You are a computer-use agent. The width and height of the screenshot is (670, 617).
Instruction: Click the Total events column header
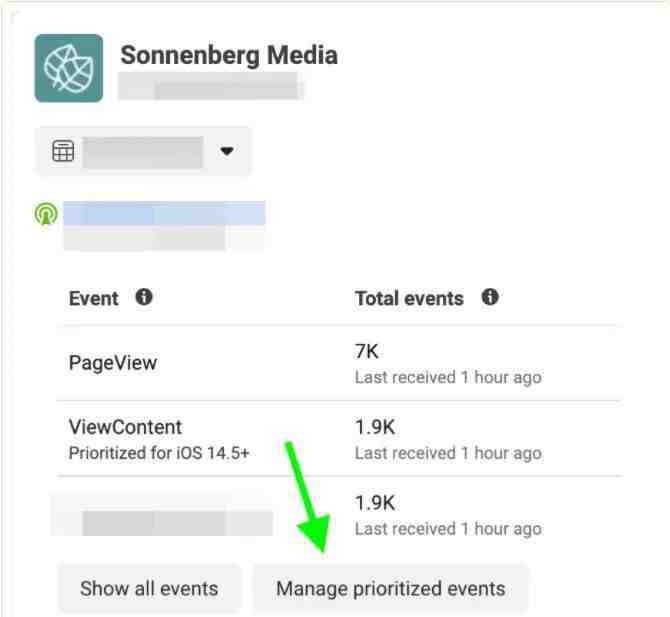(409, 298)
